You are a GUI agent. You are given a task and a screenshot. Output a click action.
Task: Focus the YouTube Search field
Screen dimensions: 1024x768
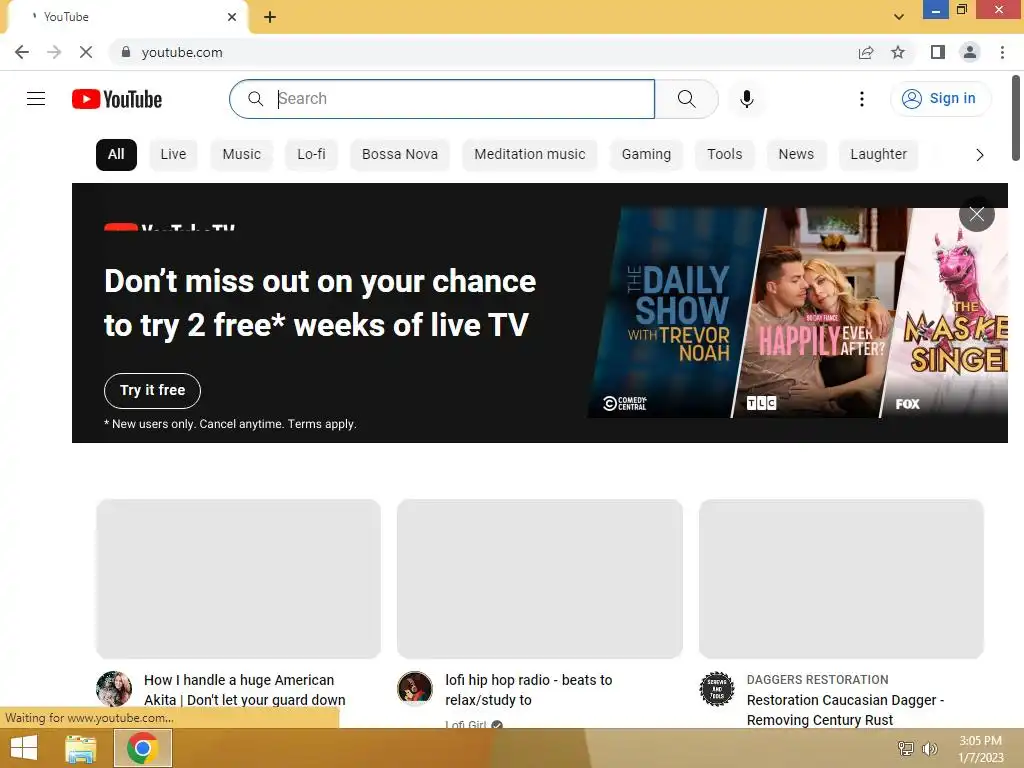(442, 99)
